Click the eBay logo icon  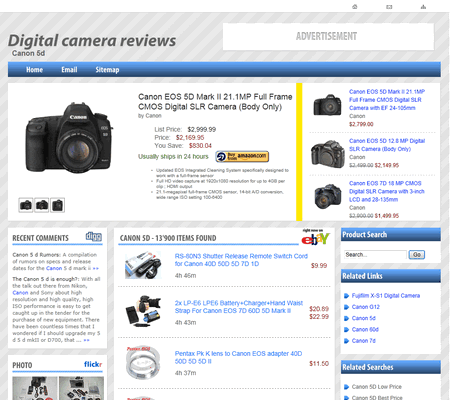pos(315,238)
